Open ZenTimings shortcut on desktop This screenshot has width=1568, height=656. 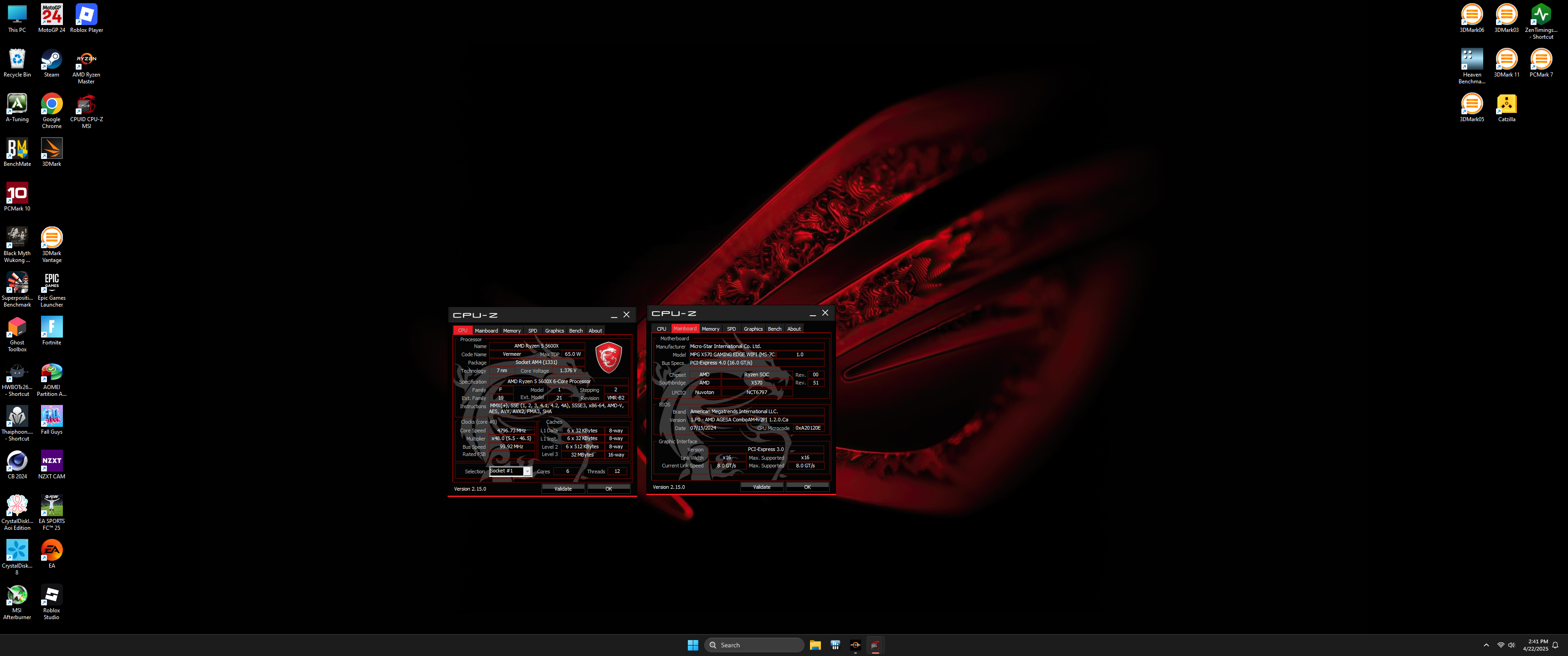(x=1541, y=22)
